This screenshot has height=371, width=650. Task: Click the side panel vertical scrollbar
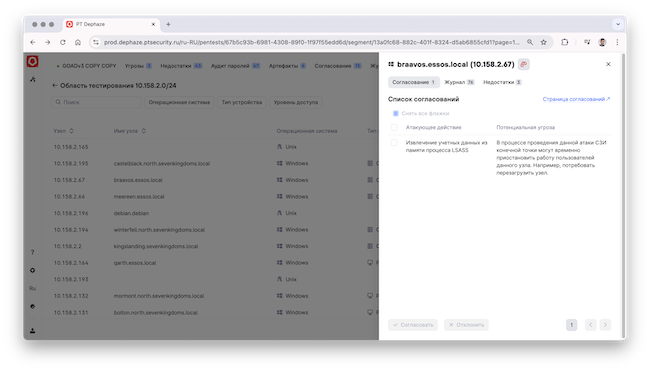[x=623, y=196]
